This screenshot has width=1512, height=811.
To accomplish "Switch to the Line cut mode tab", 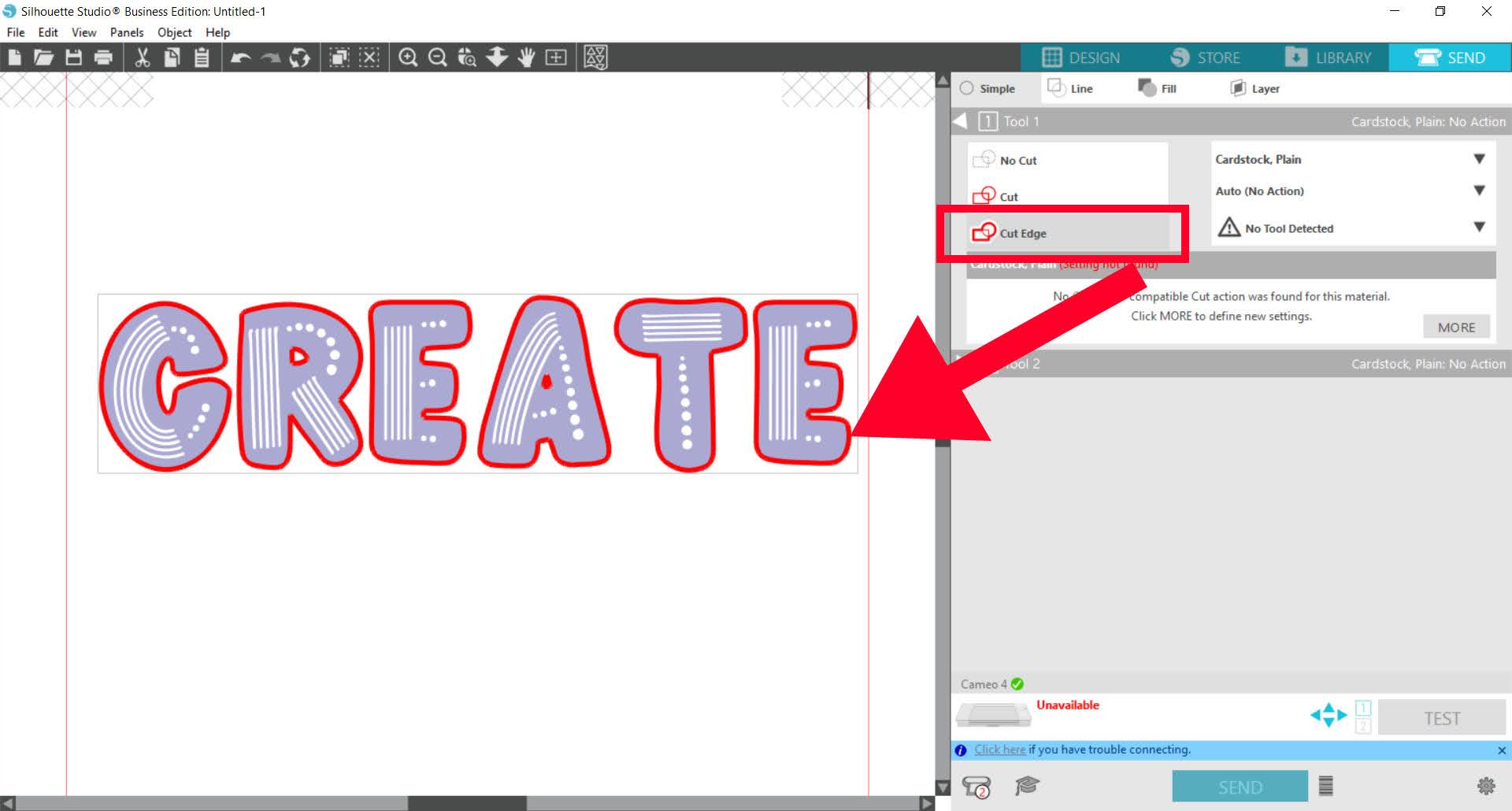I will point(1071,88).
